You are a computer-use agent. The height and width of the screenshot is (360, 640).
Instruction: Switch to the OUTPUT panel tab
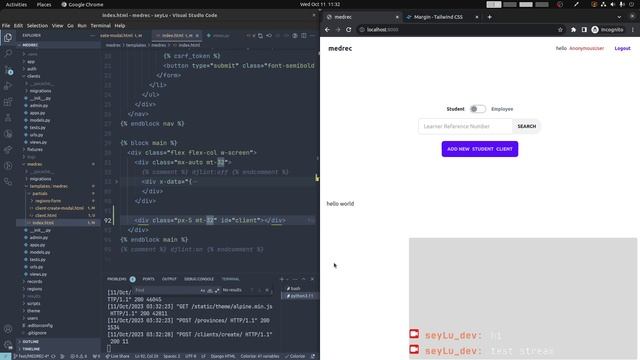click(x=169, y=279)
